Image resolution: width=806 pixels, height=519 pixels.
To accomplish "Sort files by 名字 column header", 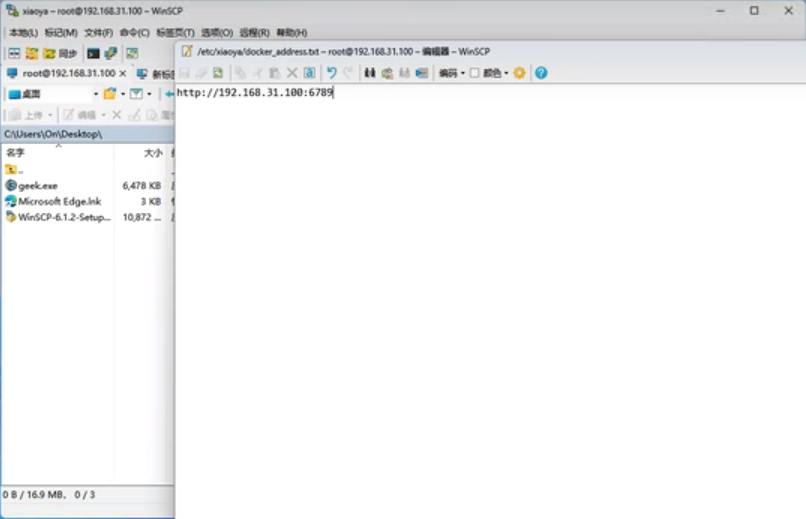I will [16, 153].
